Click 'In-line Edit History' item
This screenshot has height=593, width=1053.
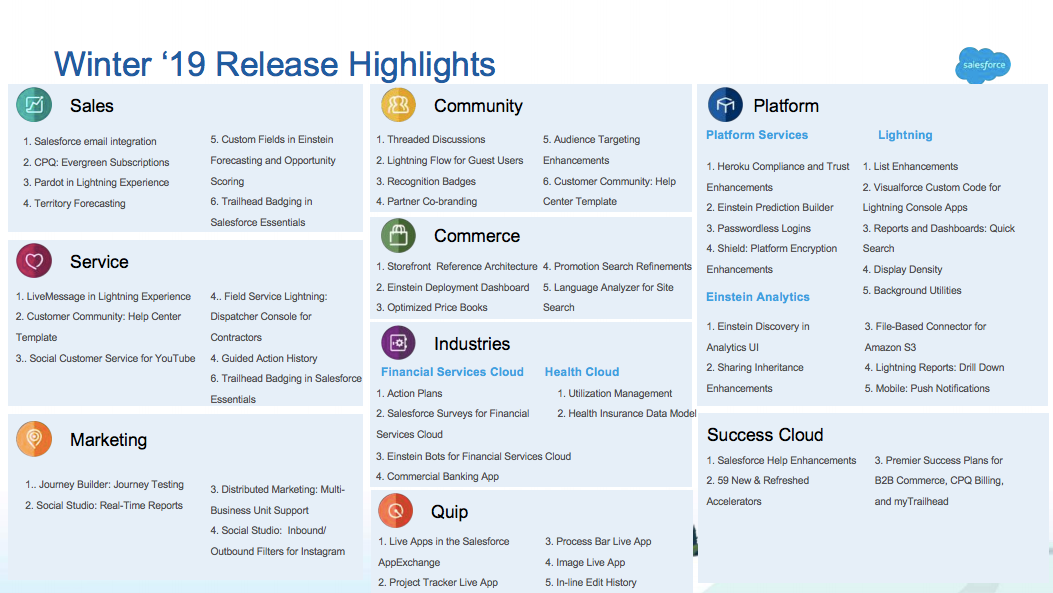tap(591, 583)
